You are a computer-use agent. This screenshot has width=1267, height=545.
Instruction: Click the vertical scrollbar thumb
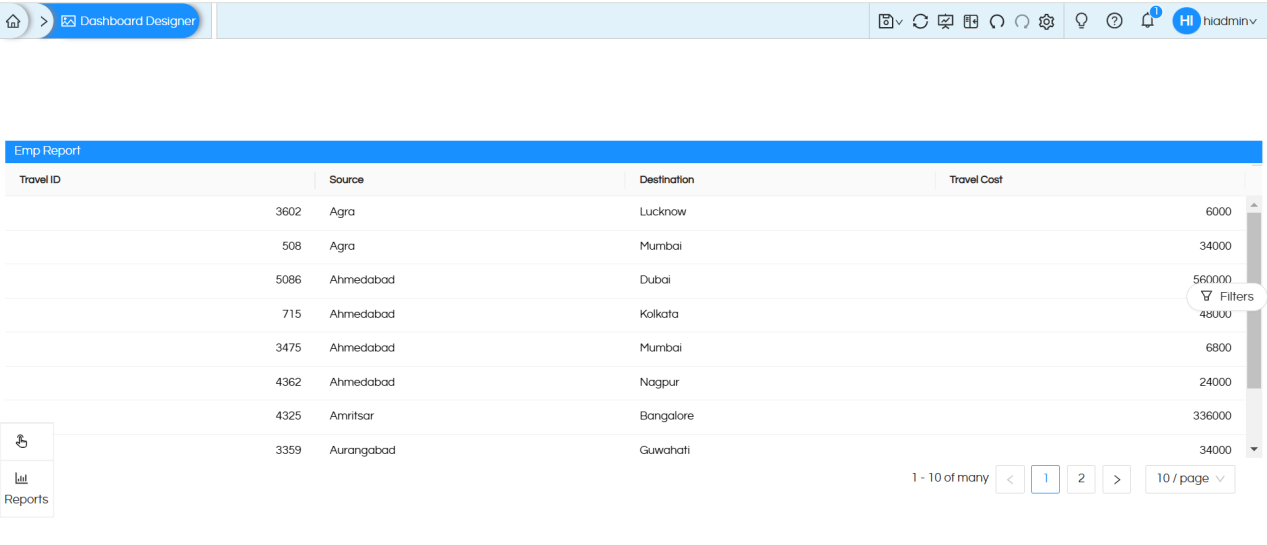[x=1254, y=300]
